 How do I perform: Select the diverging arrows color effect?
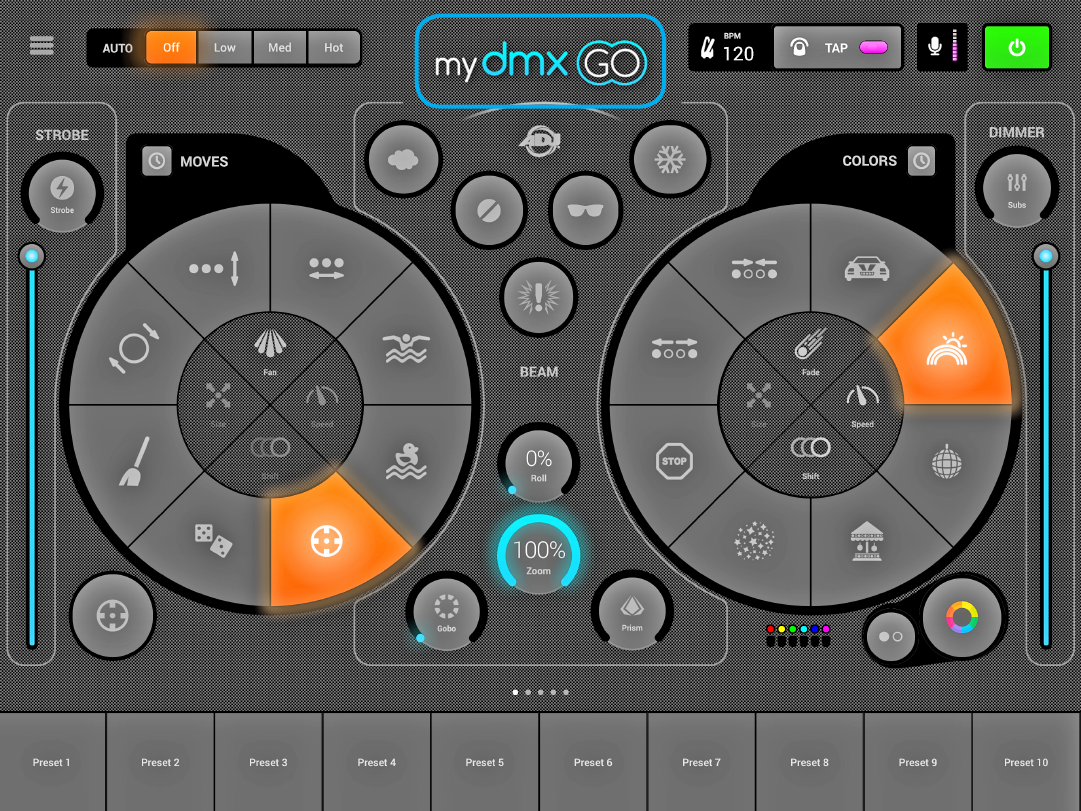click(674, 348)
